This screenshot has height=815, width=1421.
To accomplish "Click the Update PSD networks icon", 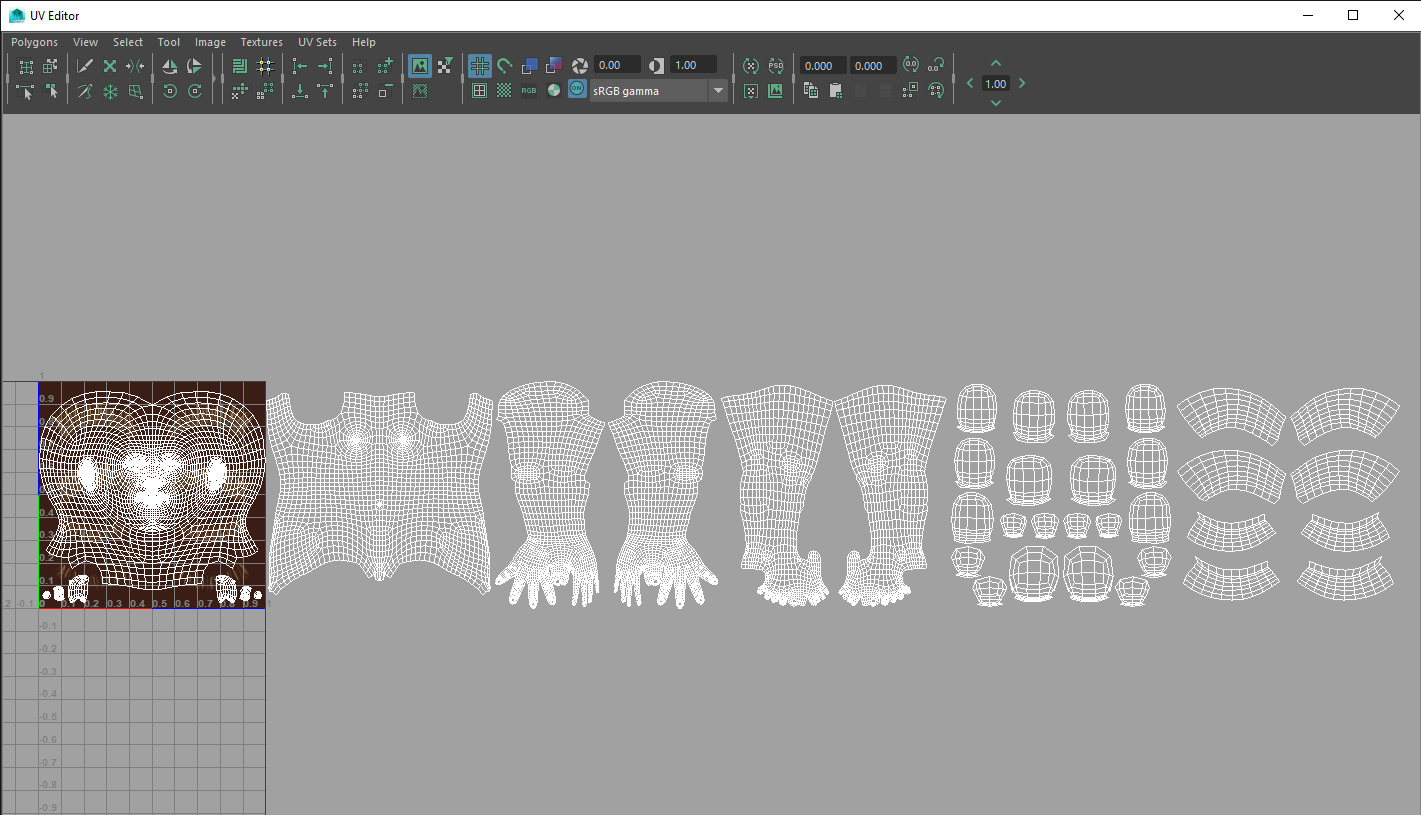I will [x=776, y=66].
